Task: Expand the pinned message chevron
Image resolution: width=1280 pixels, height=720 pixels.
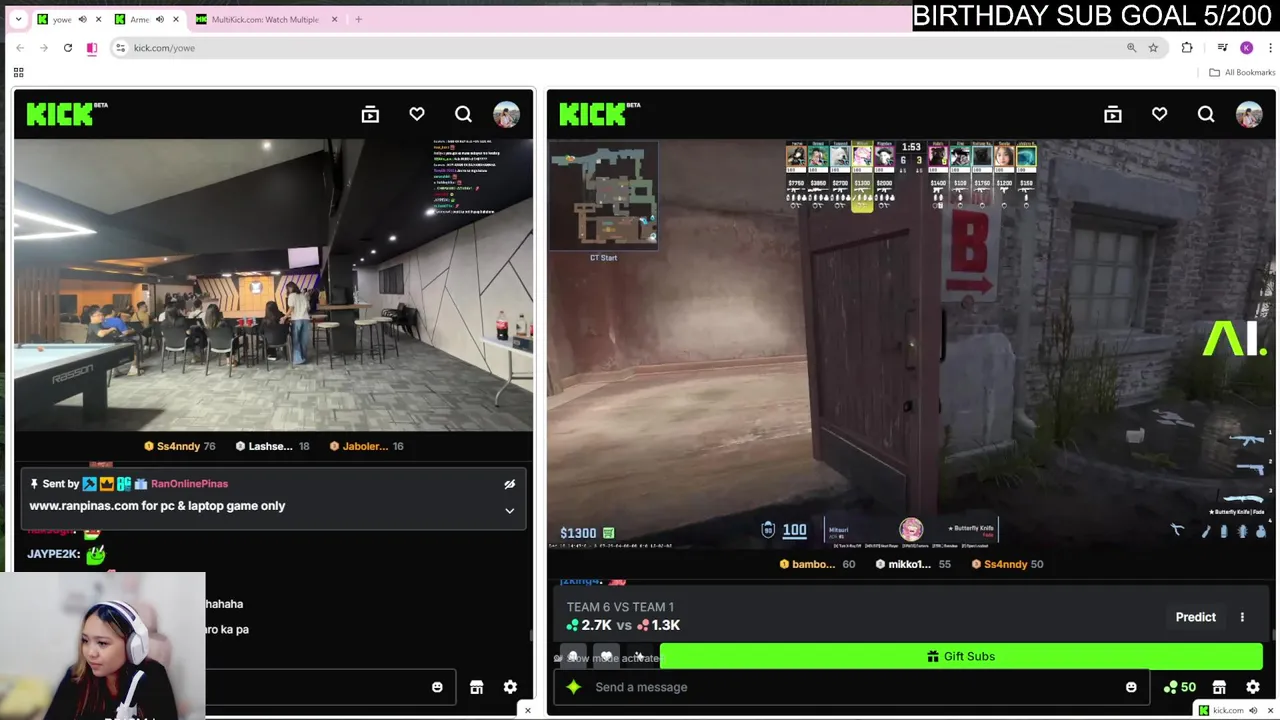Action: pos(509,510)
